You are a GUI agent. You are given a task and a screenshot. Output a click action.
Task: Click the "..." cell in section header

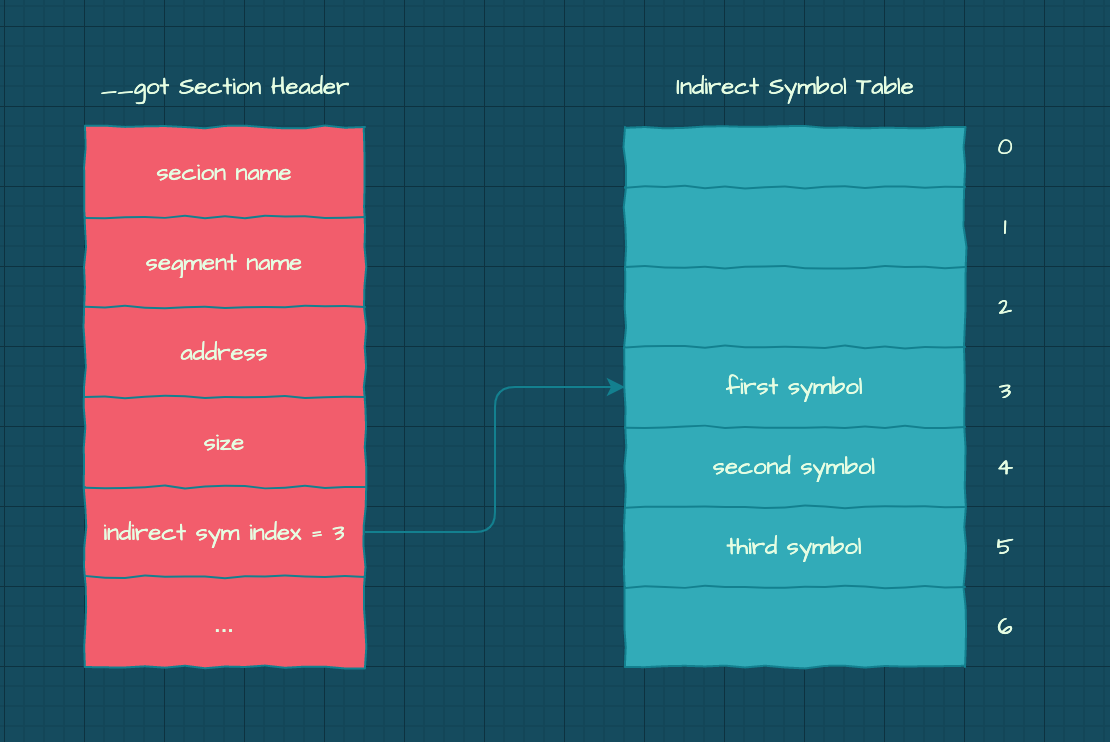[x=224, y=622]
